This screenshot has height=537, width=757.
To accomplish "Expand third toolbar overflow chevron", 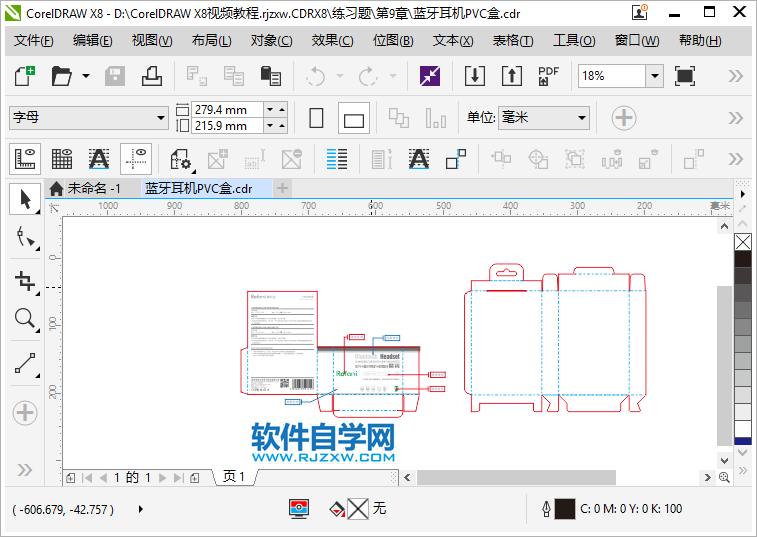I will pyautogui.click(x=735, y=159).
